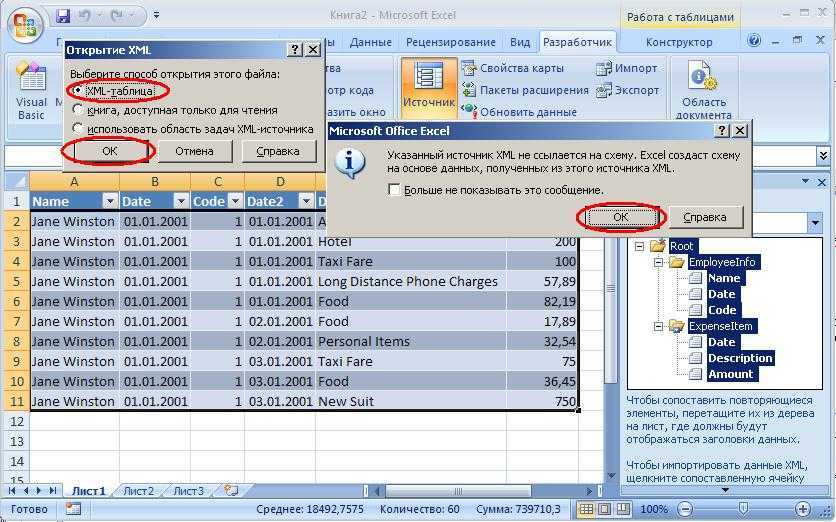836x522 pixels.
Task: Select the Code element in XML tree
Action: 722,310
